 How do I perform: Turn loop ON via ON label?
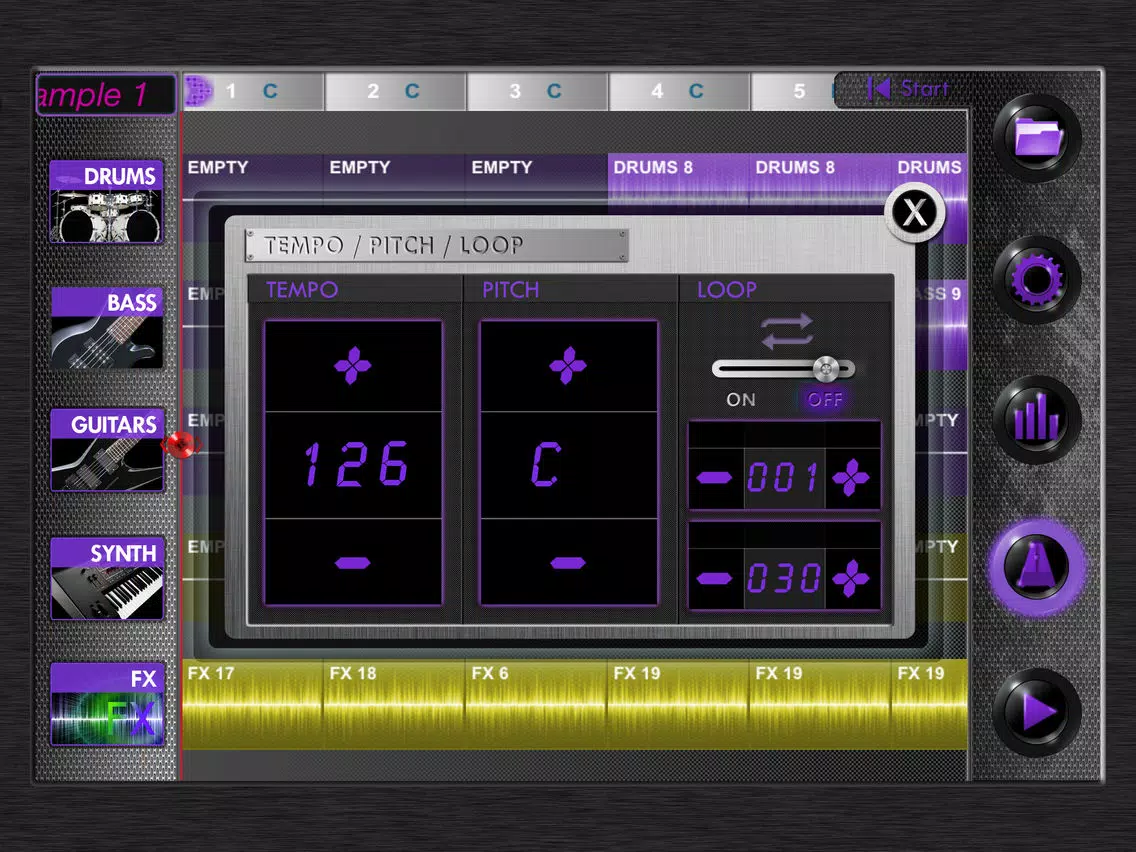740,399
